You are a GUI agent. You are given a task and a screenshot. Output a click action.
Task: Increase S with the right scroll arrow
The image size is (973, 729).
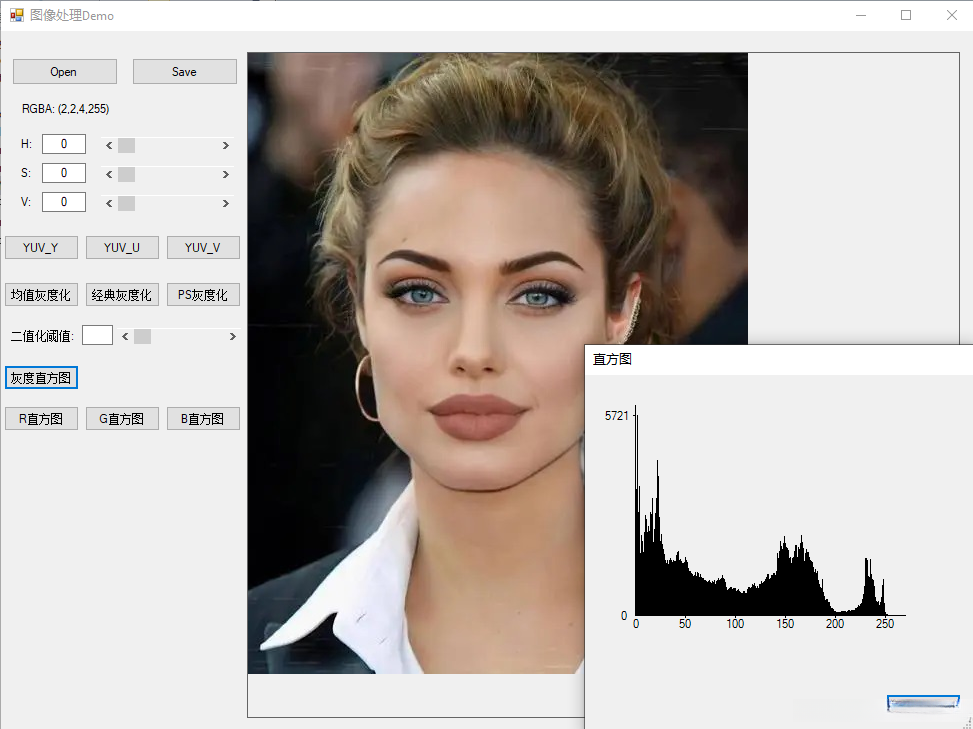(x=226, y=174)
